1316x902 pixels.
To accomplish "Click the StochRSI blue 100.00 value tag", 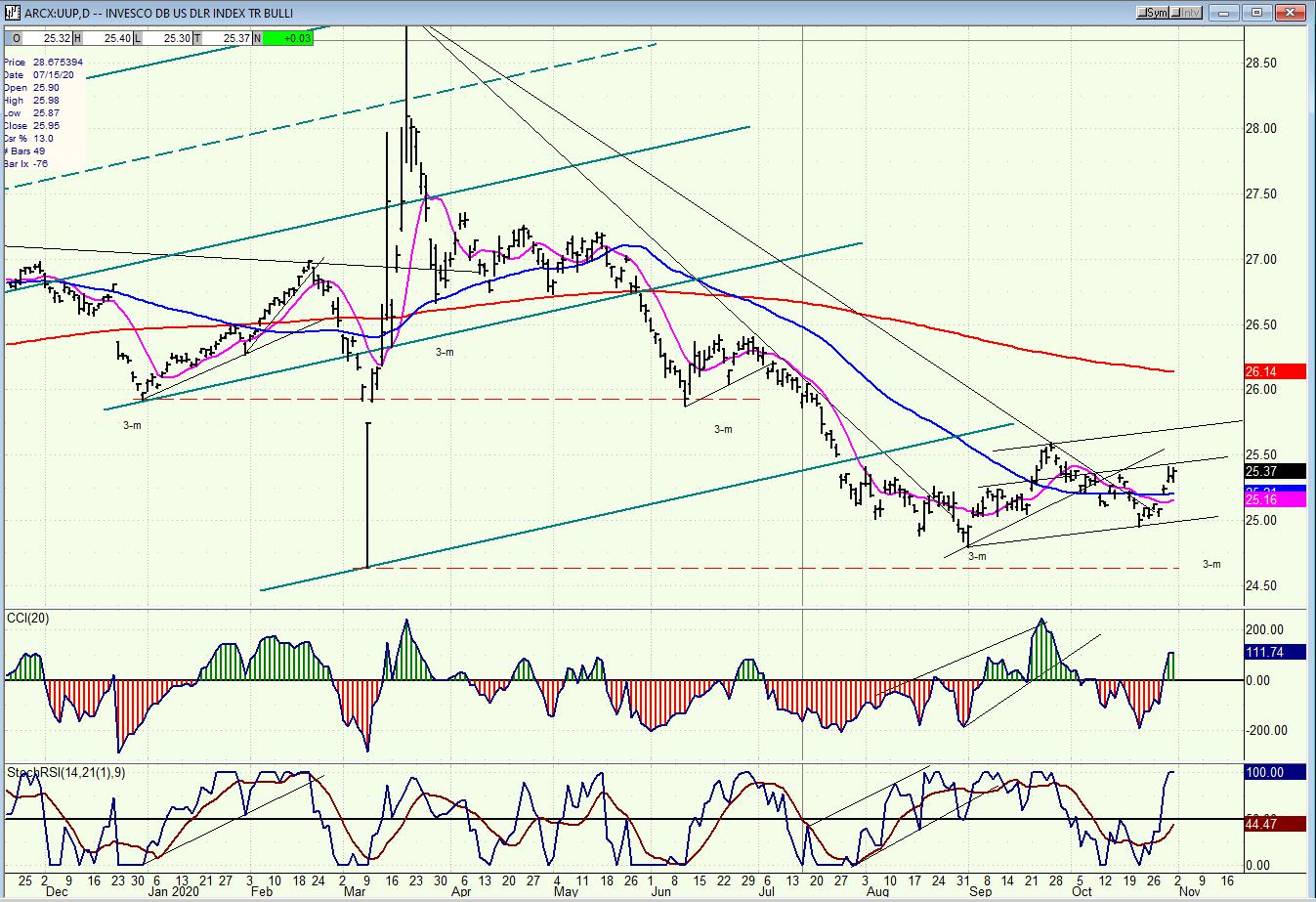I will click(1275, 772).
